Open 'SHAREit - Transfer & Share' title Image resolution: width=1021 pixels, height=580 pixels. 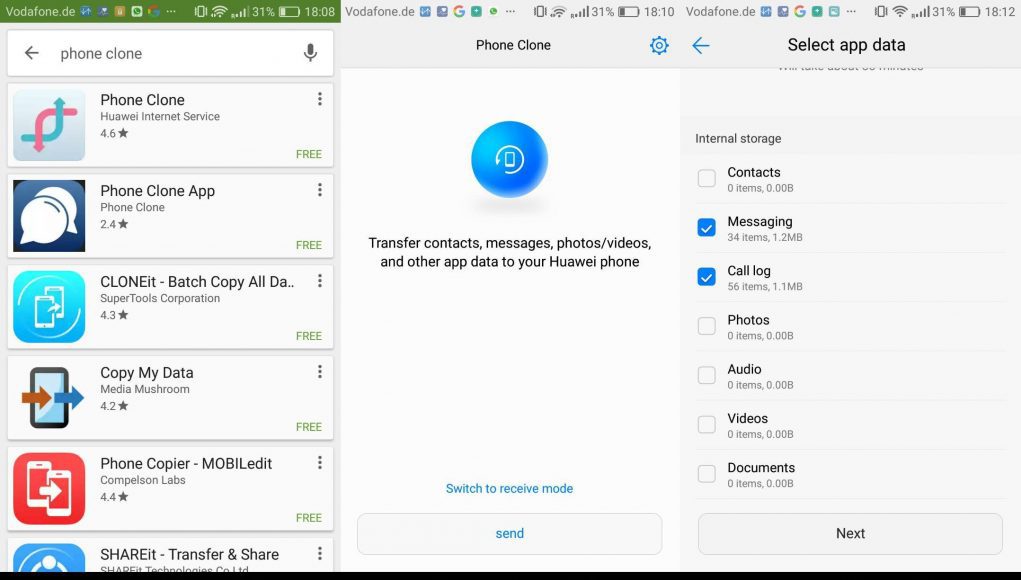click(x=189, y=554)
